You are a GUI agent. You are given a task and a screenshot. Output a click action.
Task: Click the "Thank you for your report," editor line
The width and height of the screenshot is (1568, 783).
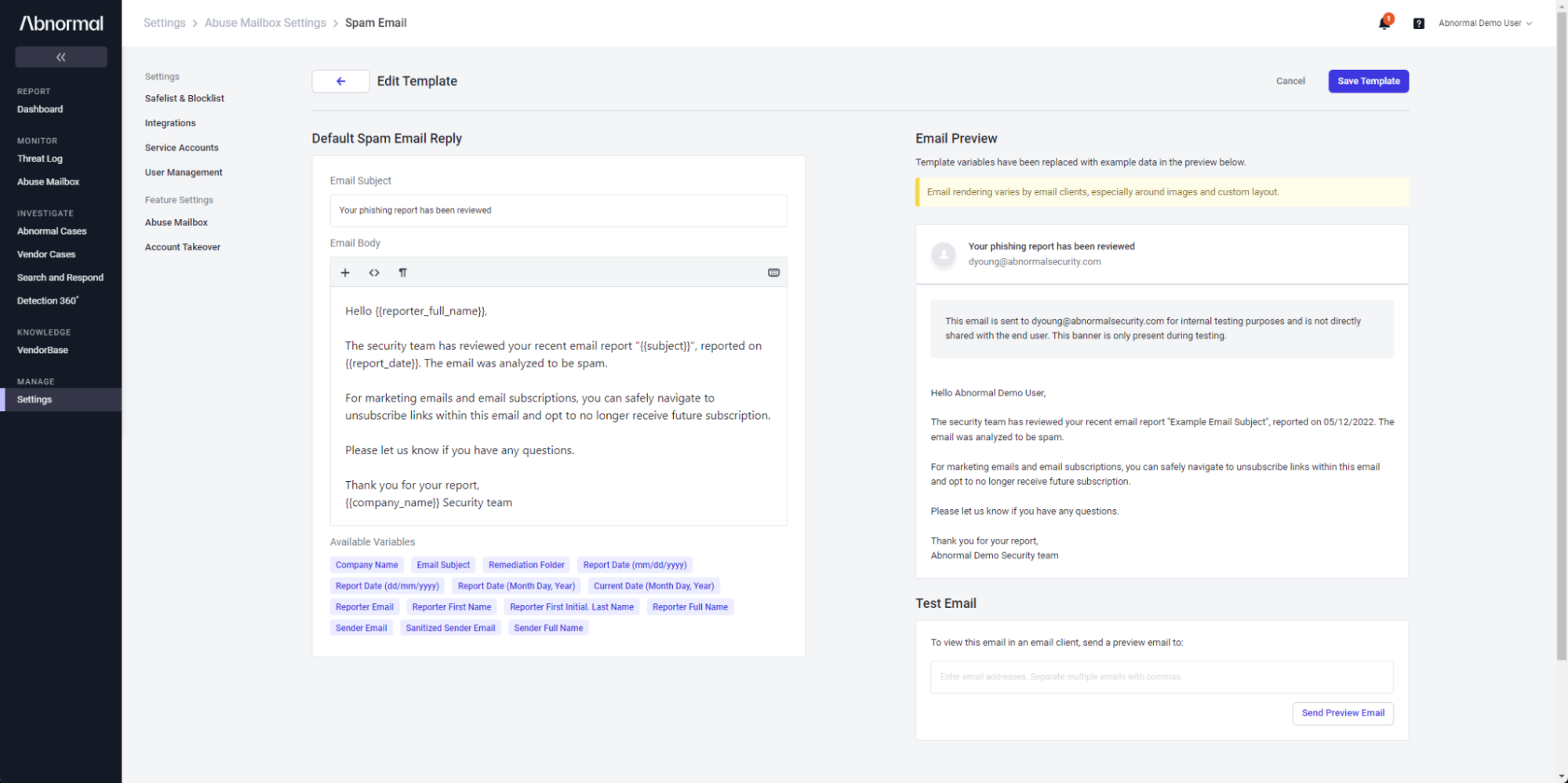(412, 486)
